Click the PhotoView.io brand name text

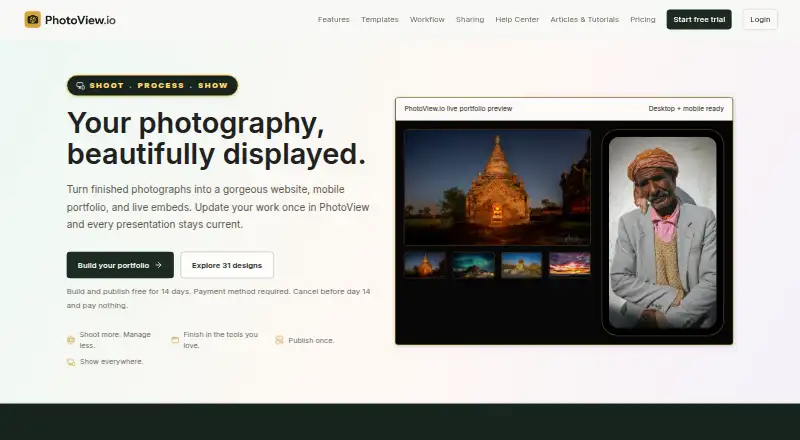pos(80,20)
